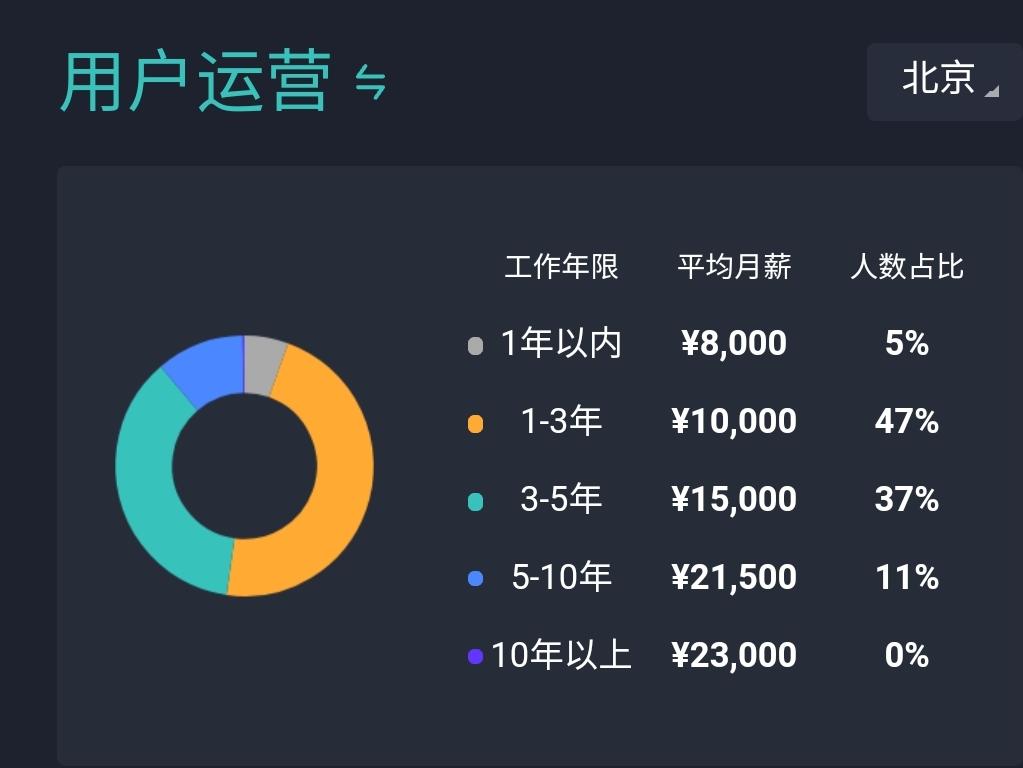This screenshot has height=768, width=1023.
Task: Sort by the 平均月薪 column header
Action: click(734, 267)
